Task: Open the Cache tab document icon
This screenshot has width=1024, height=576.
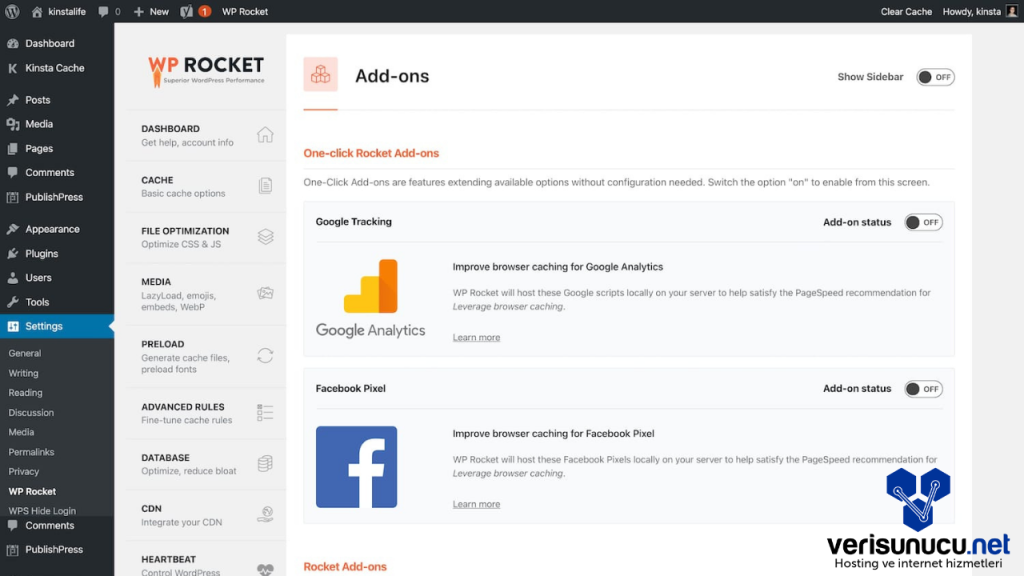Action: tap(264, 185)
